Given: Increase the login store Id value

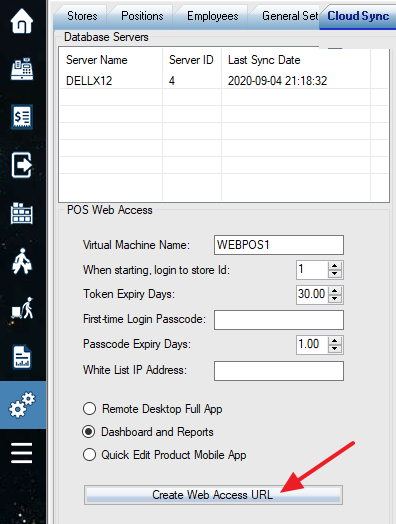Looking at the screenshot, I should coord(335,266).
